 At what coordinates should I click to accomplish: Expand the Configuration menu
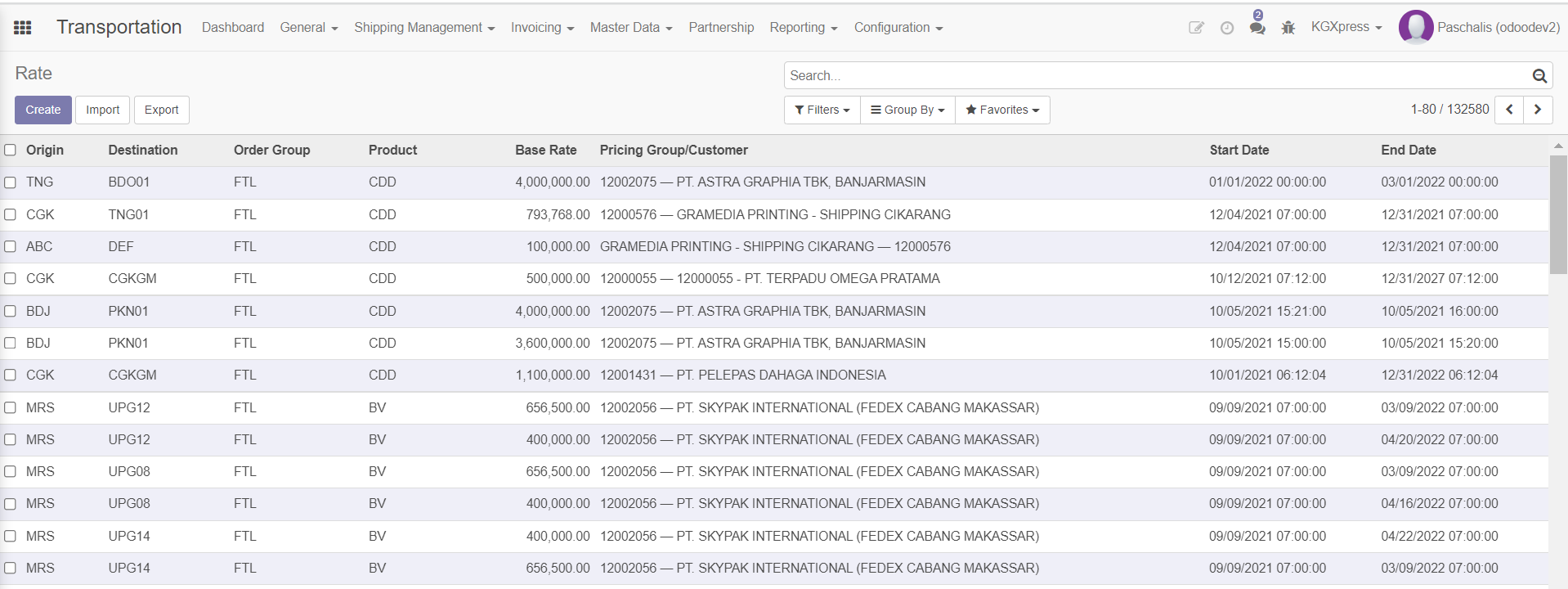tap(898, 28)
